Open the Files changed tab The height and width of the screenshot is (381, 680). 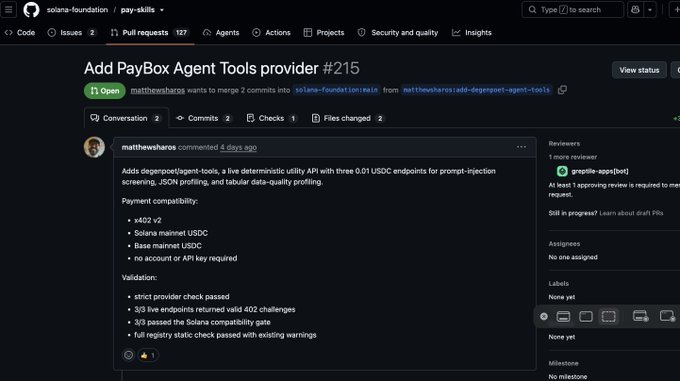[x=347, y=118]
